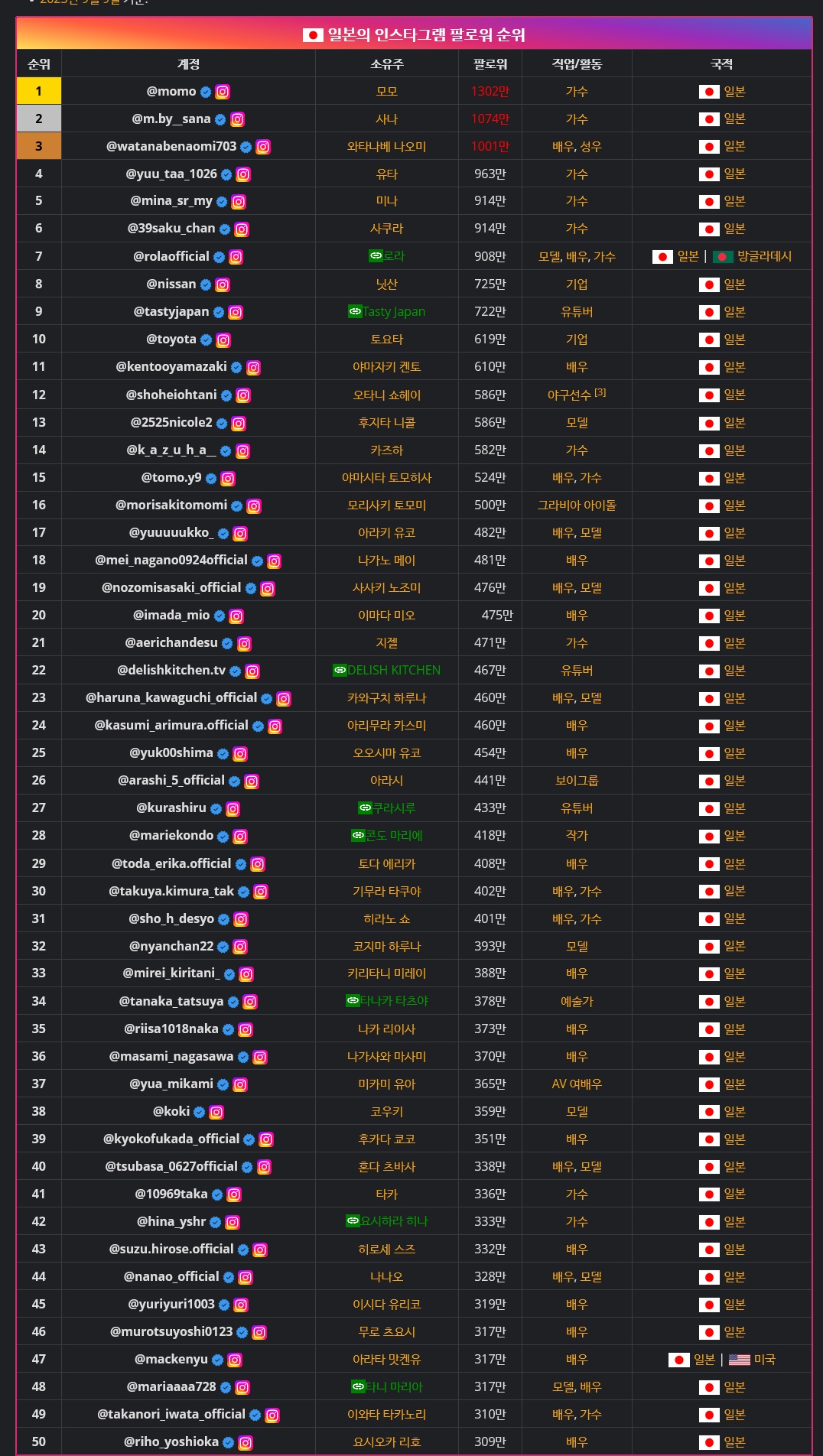Open the Instagram icon beside @arashi_5_official
The width and height of the screenshot is (823, 1456).
(252, 781)
